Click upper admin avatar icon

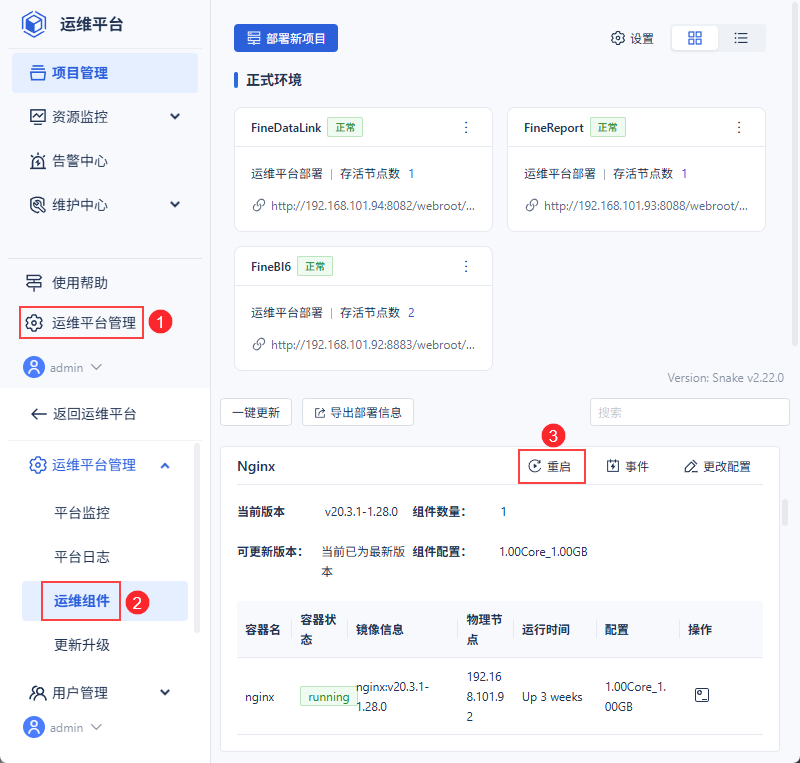click(x=34, y=367)
